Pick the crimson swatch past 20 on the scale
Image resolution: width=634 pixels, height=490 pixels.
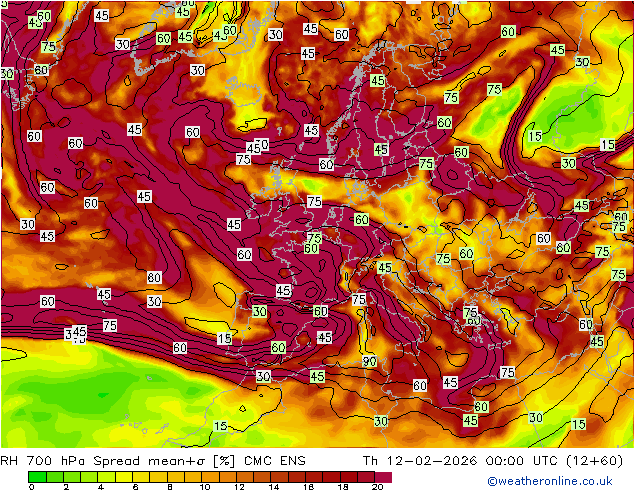383,477
